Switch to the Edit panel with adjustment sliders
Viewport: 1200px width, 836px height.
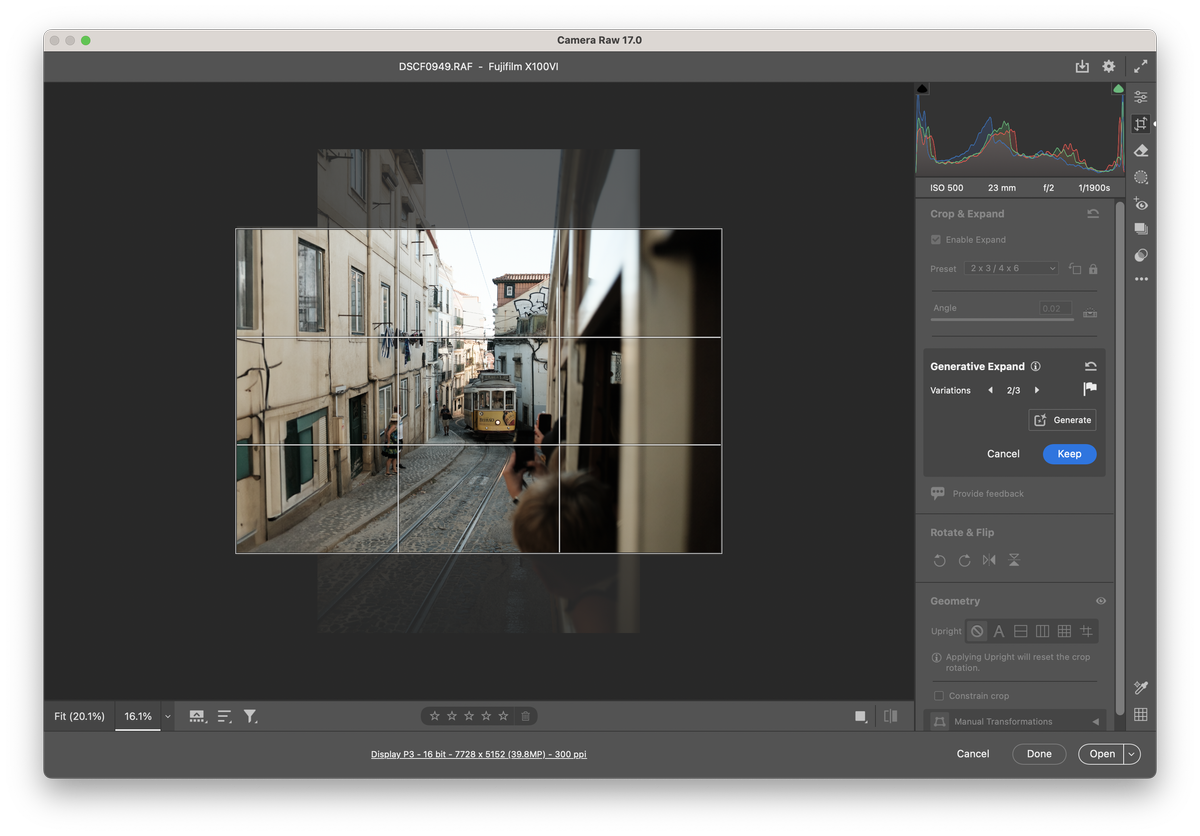pyautogui.click(x=1140, y=96)
